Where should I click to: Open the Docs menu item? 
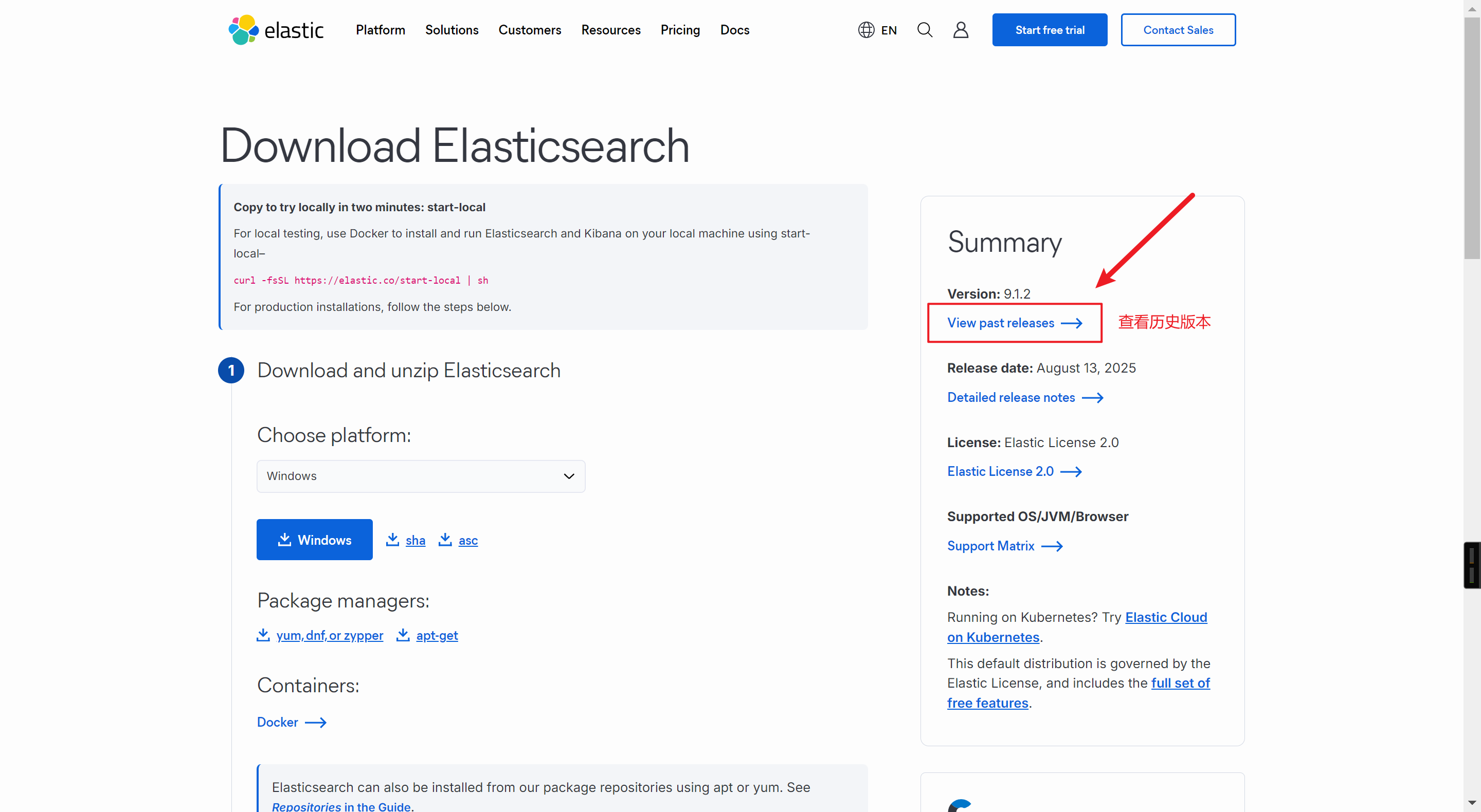click(x=735, y=30)
